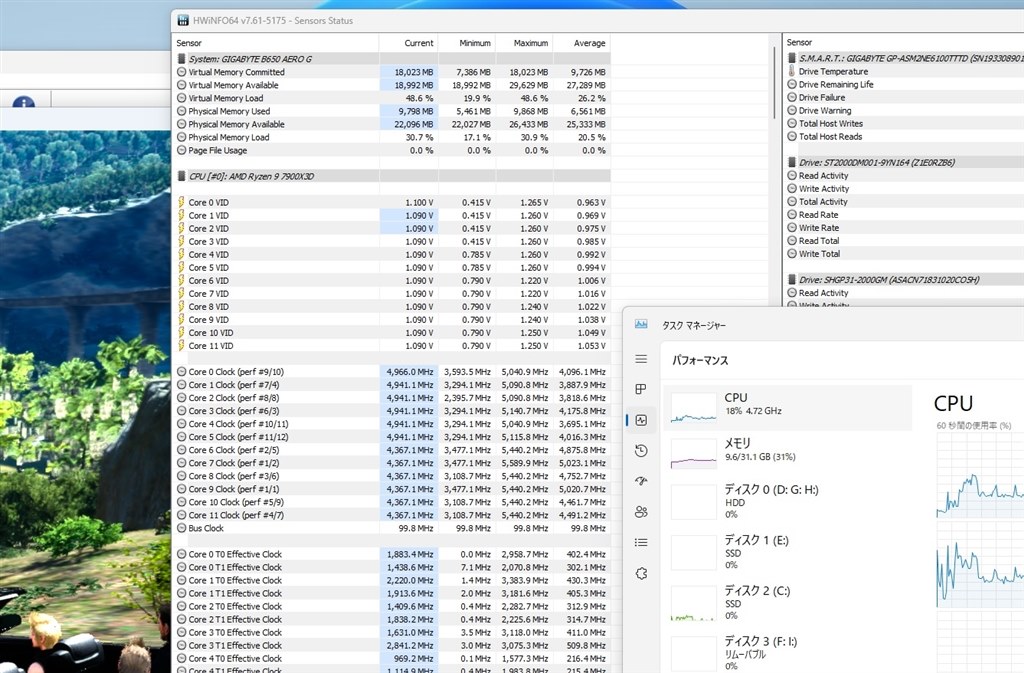Click chip icon beside CPU [#0]: AMD Ryzen 9 7900X3D
This screenshot has height=673, width=1024.
coord(182,176)
